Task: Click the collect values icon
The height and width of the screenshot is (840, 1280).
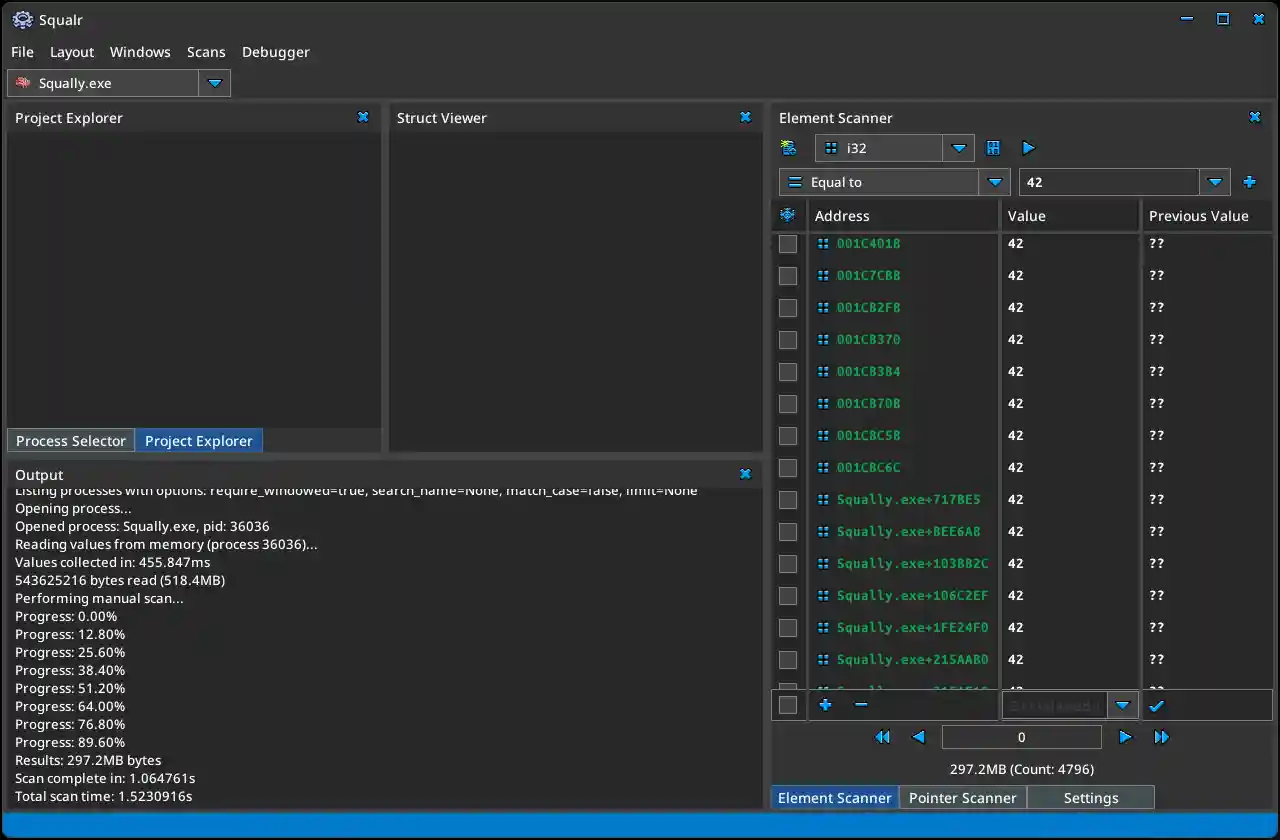Action: [x=993, y=148]
